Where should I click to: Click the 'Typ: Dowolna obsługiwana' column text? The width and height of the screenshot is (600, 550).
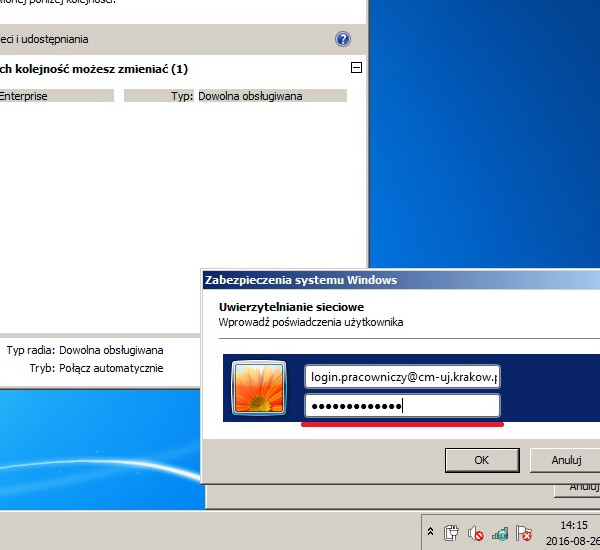[236, 96]
